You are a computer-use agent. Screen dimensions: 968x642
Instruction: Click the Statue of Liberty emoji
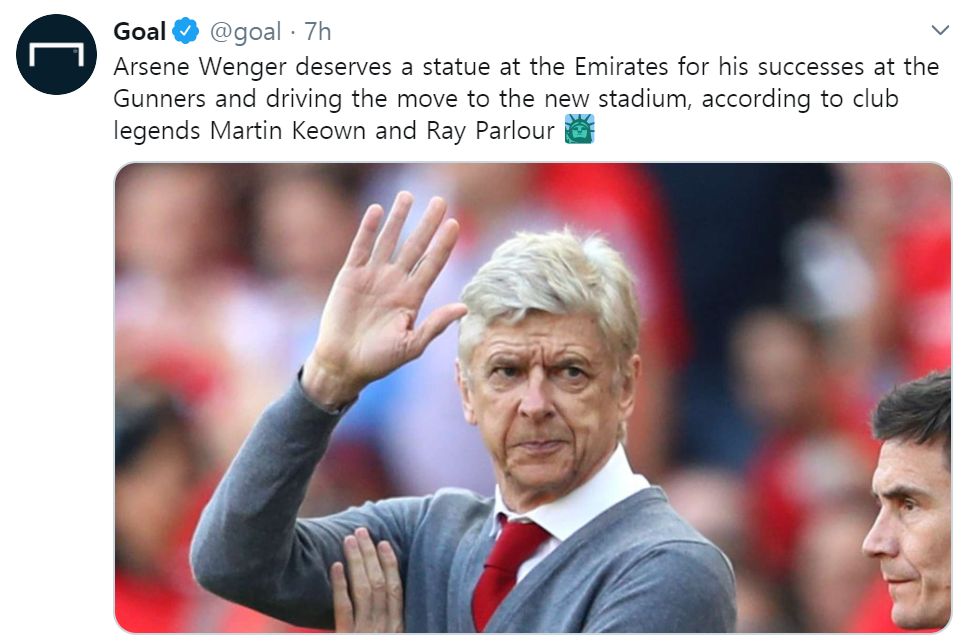(580, 130)
